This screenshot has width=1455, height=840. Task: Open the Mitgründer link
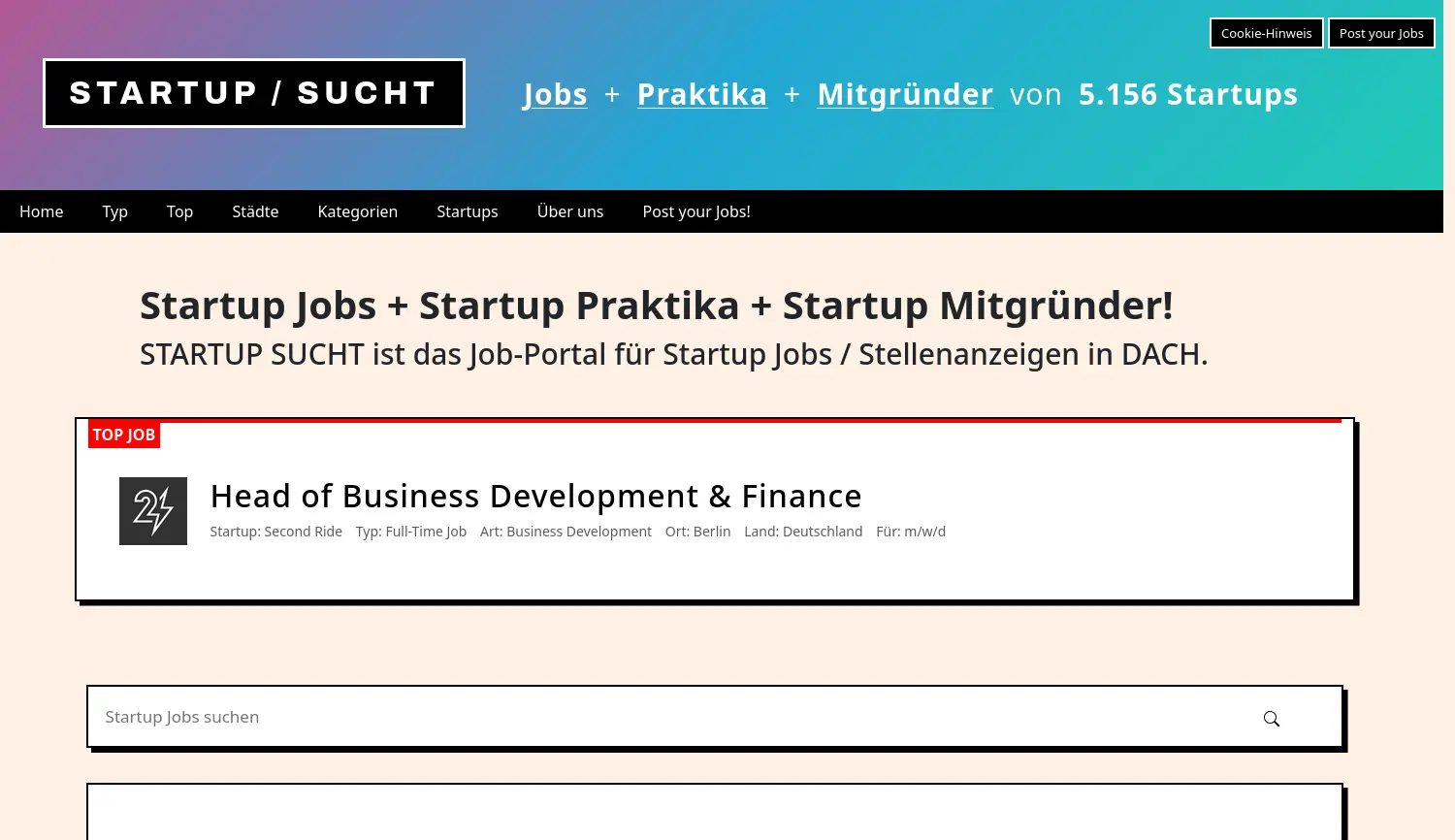tap(904, 94)
